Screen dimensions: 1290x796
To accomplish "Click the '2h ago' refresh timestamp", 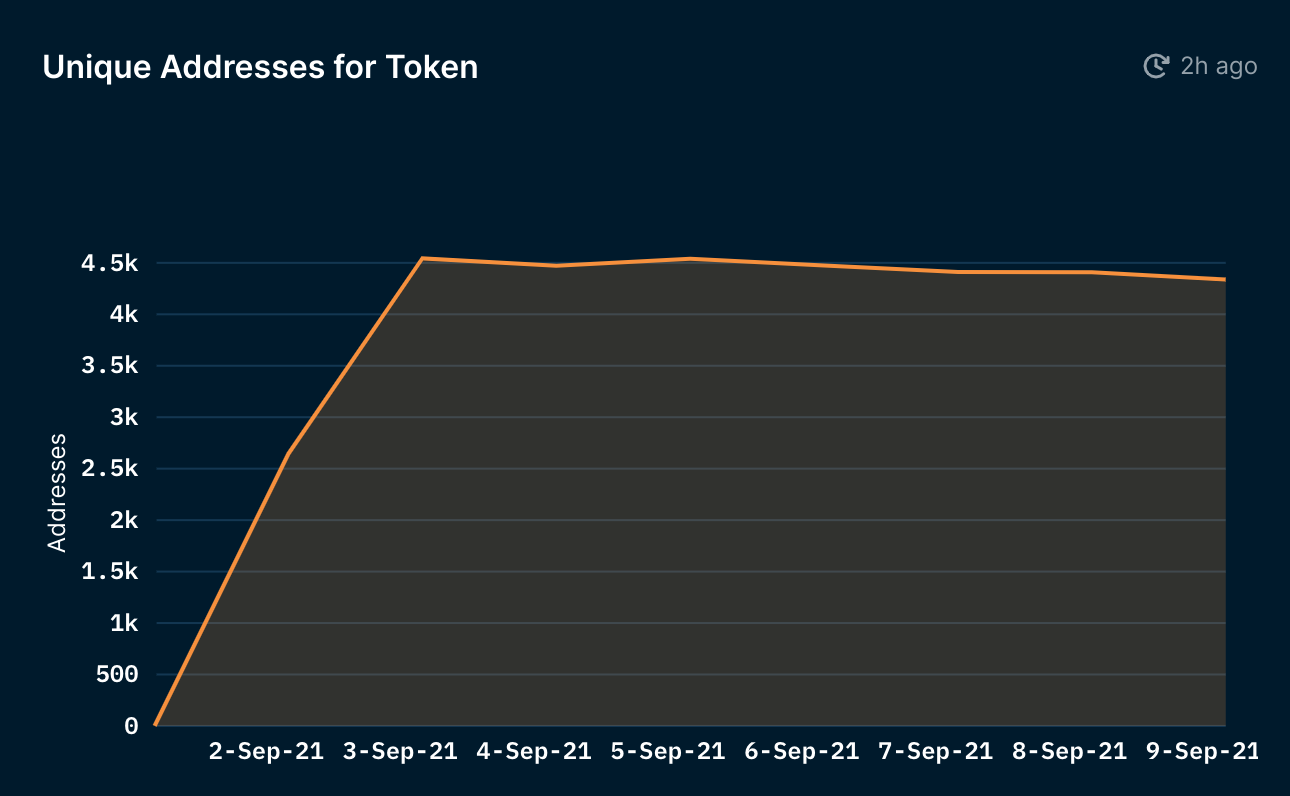I will [x=1218, y=66].
